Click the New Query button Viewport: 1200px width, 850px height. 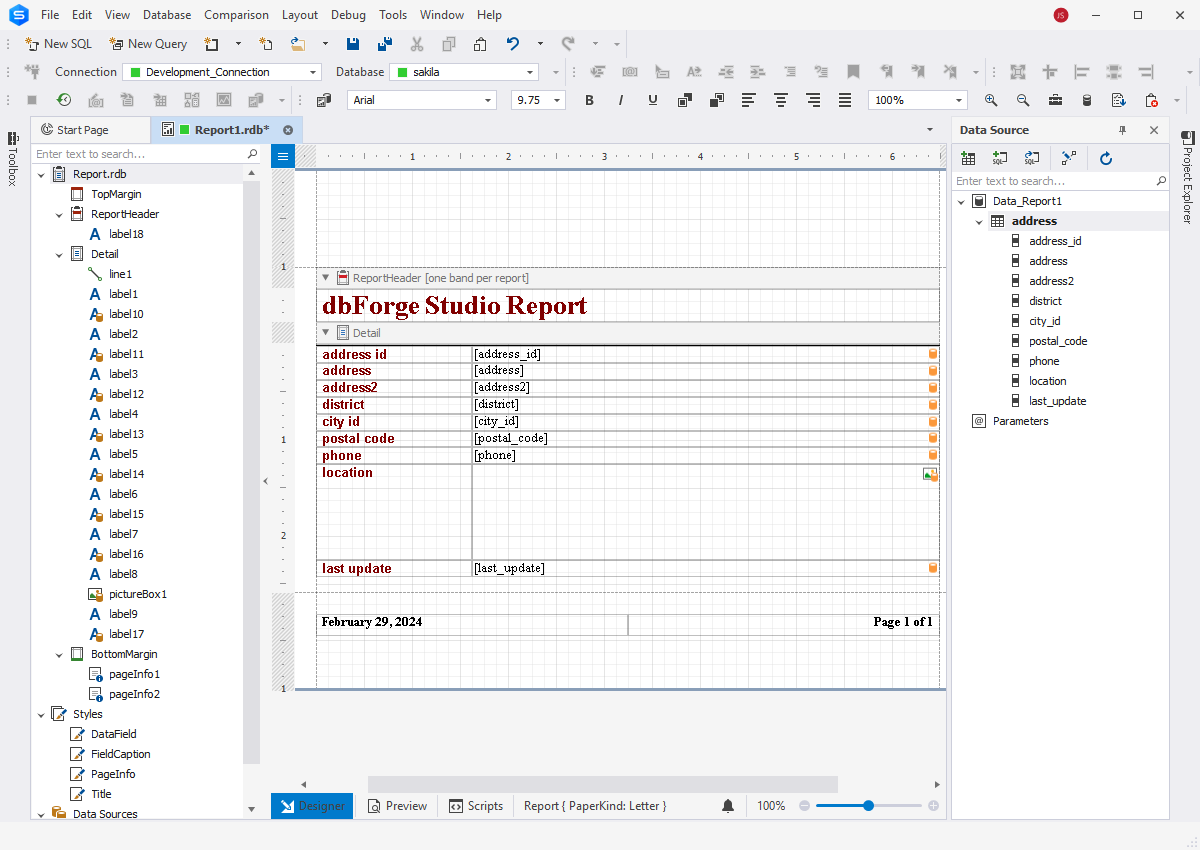[148, 44]
